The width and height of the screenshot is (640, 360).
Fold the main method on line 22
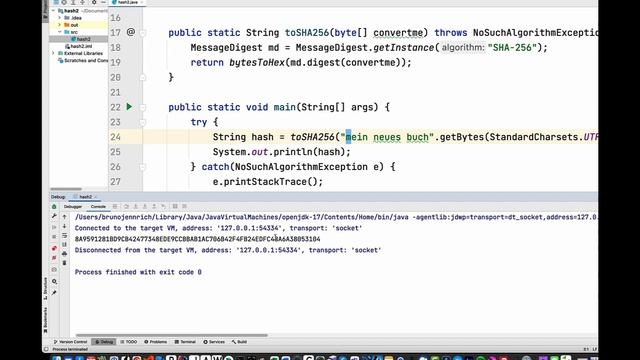click(143, 107)
